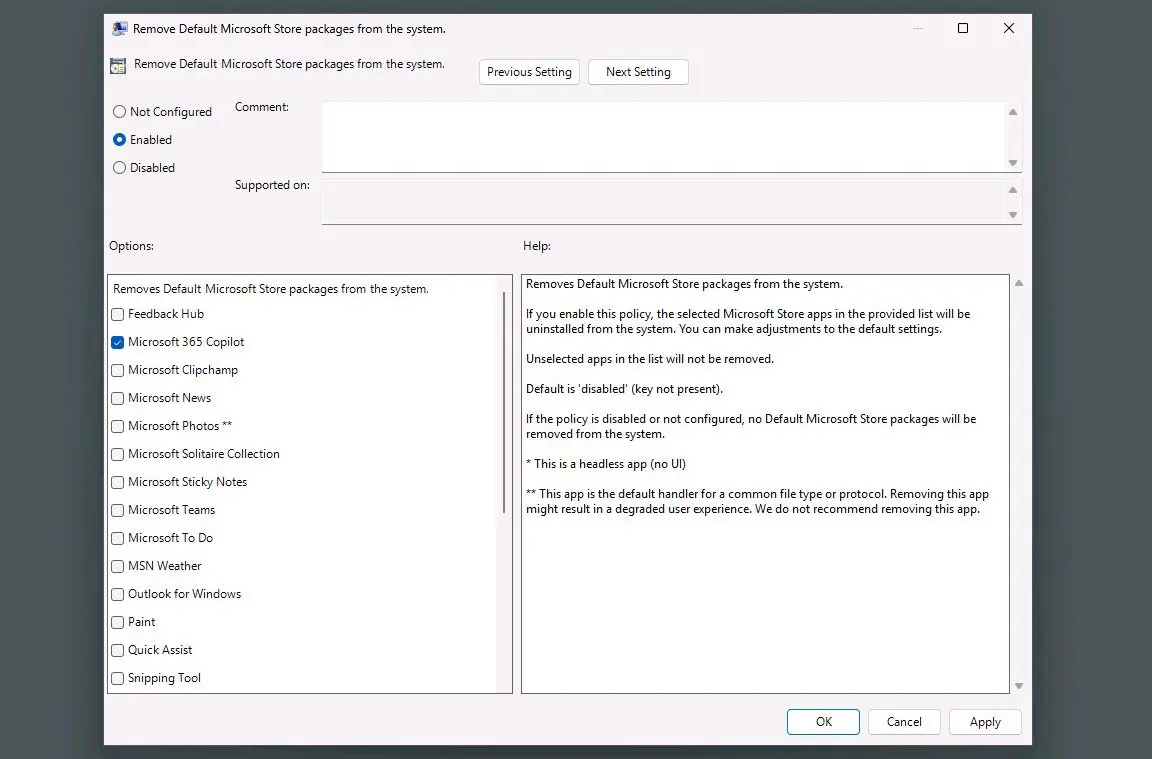Confirm with the OK button

pyautogui.click(x=823, y=722)
